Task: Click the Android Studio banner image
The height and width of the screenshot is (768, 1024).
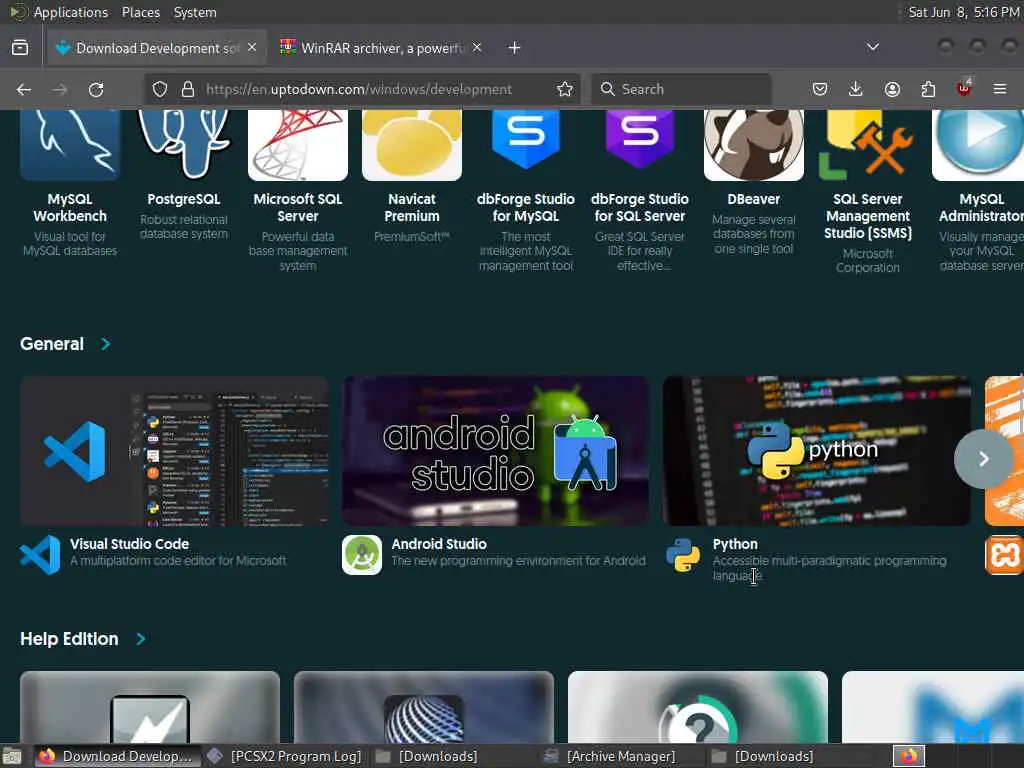Action: 496,451
